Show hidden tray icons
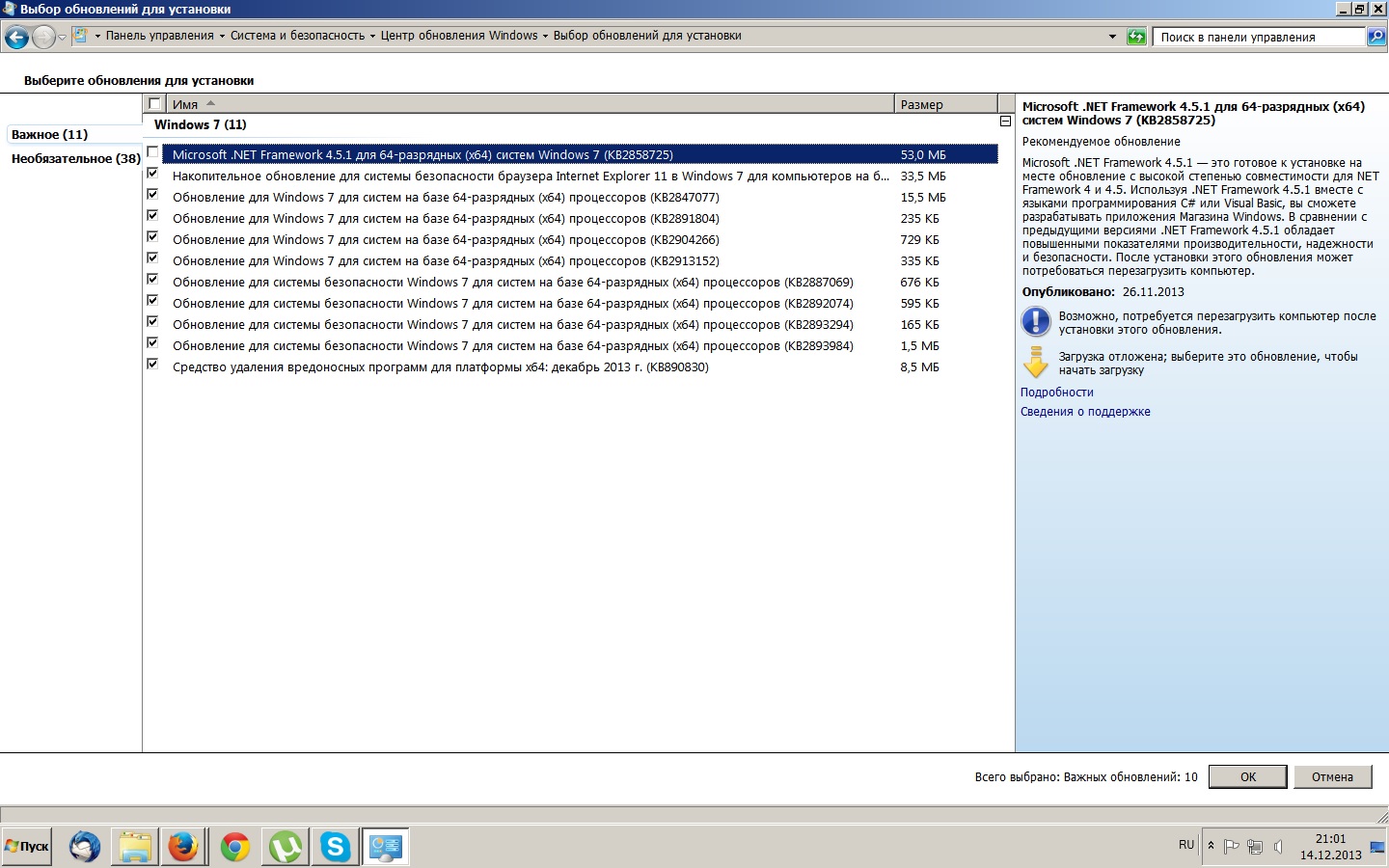Image resolution: width=1389 pixels, height=868 pixels. pos(1211,846)
